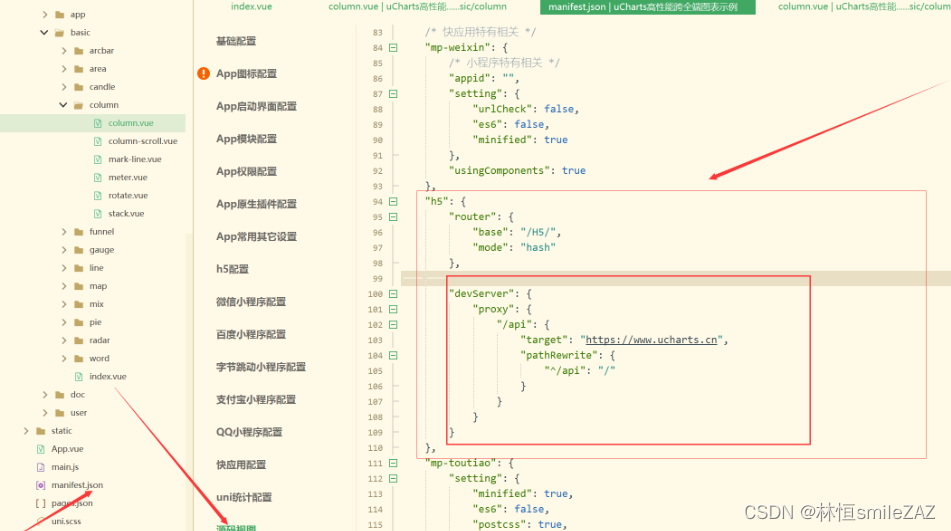Fold the mp-toutiao block at line 111
Viewport: 951px width, 531px height.
[x=393, y=463]
